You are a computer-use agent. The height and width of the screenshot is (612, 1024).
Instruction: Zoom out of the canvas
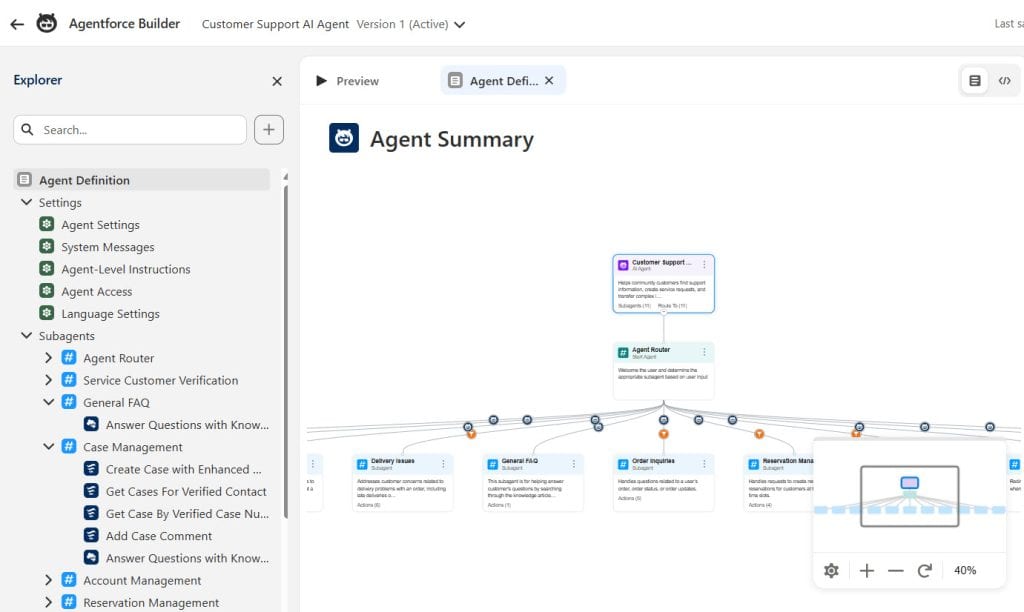pos(895,570)
